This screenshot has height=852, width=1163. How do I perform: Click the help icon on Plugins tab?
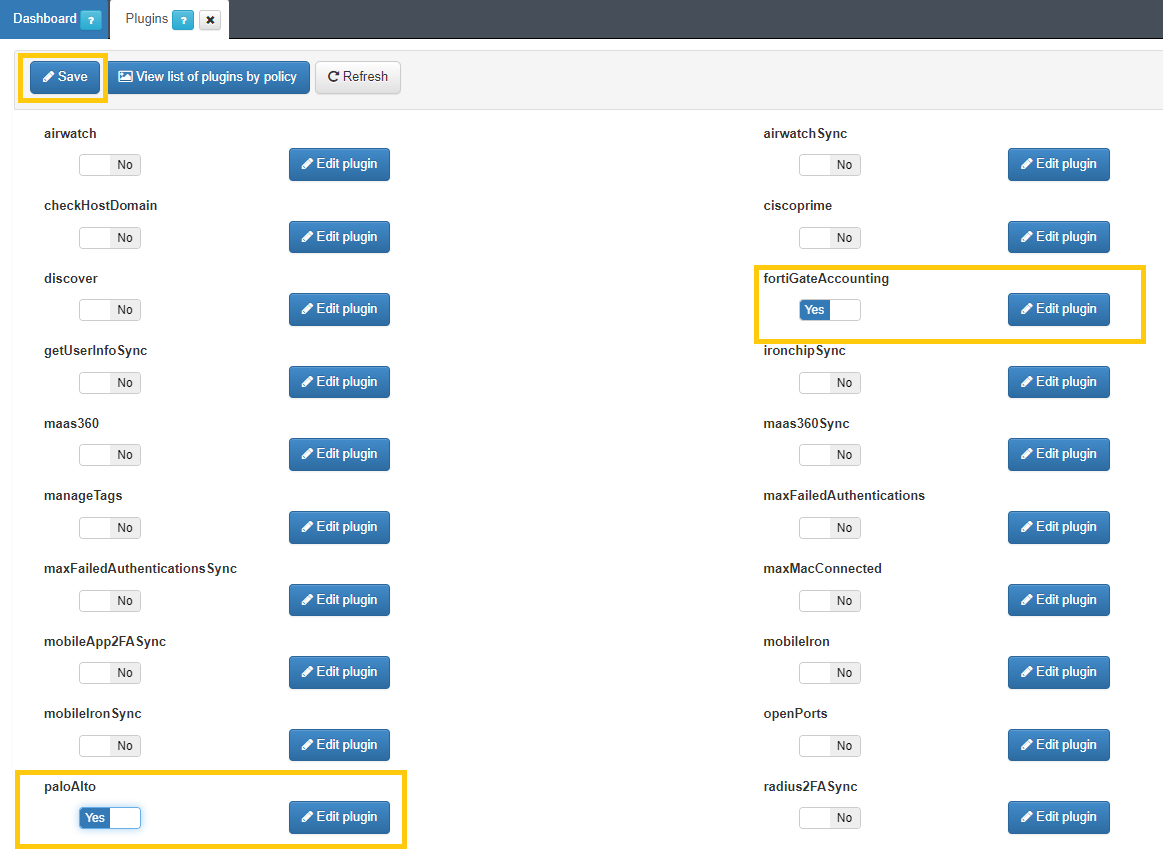(x=183, y=20)
